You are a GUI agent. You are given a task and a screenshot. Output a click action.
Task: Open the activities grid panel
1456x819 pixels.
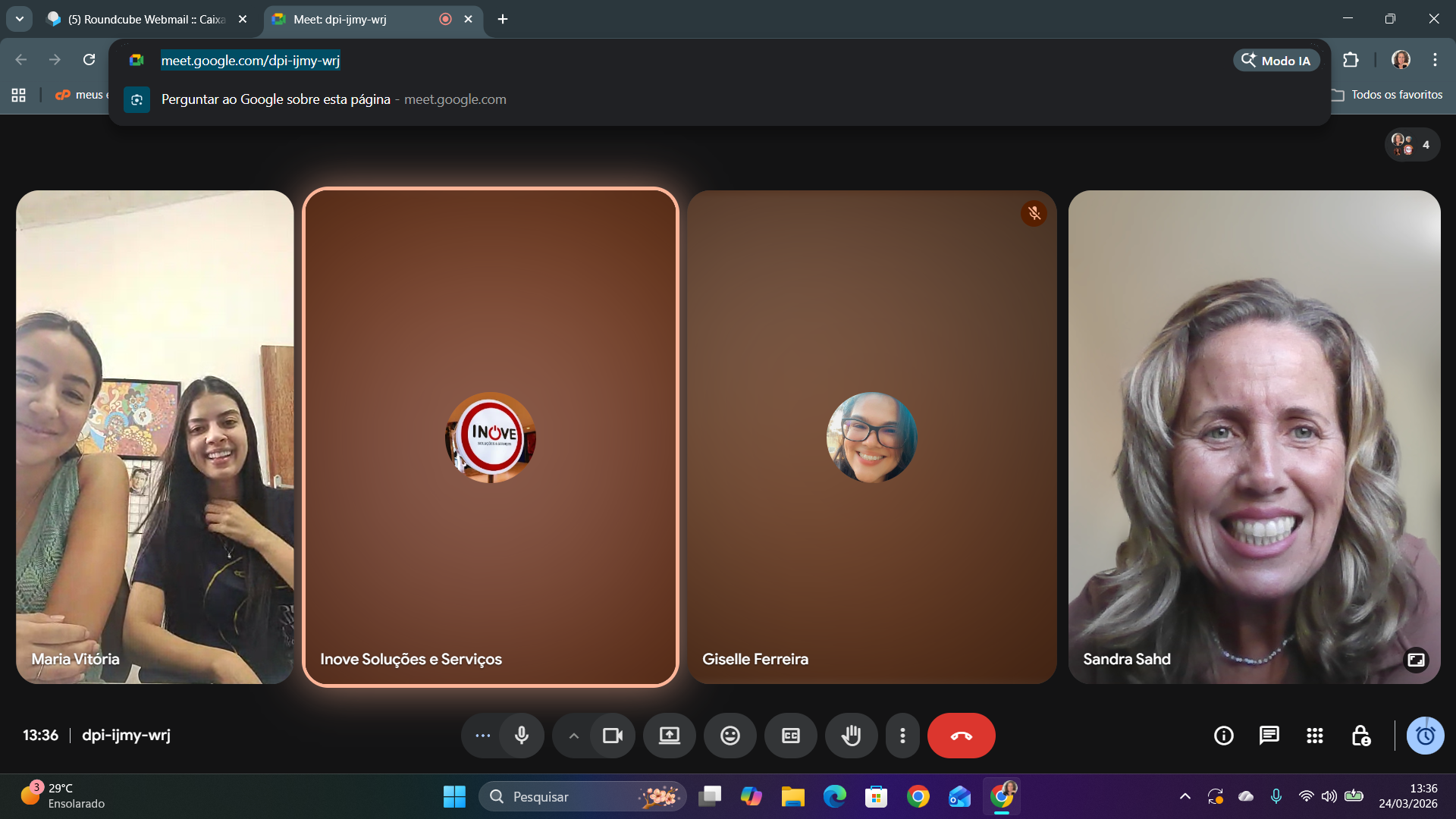coord(1315,736)
